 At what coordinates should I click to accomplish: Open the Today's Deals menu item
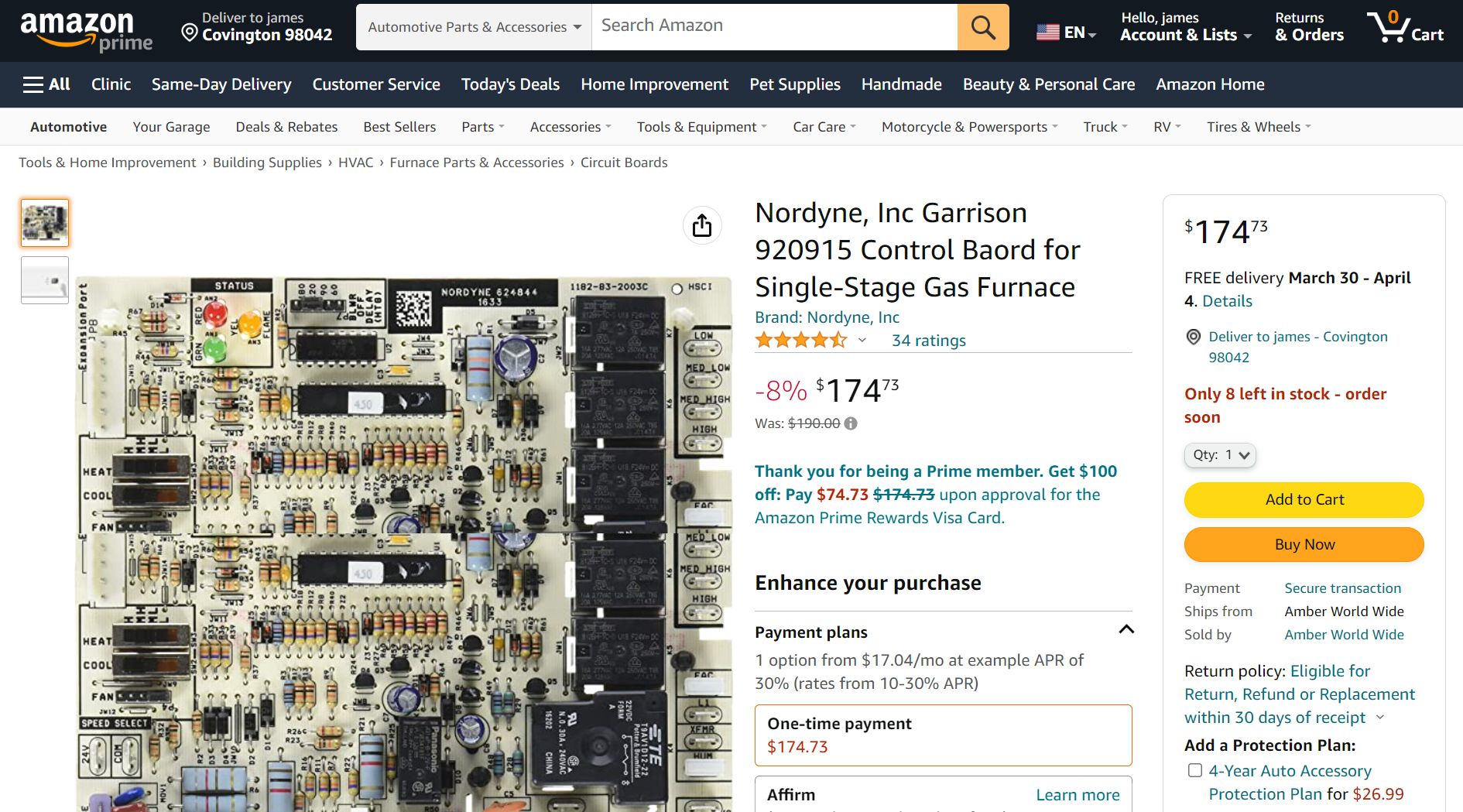click(510, 84)
